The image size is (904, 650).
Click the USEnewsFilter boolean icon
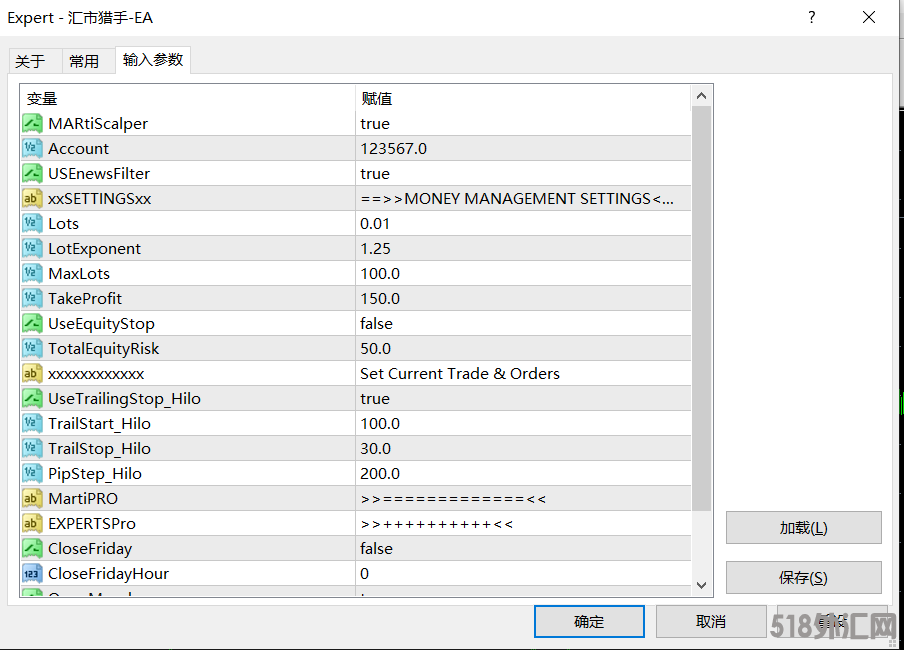pos(32,174)
